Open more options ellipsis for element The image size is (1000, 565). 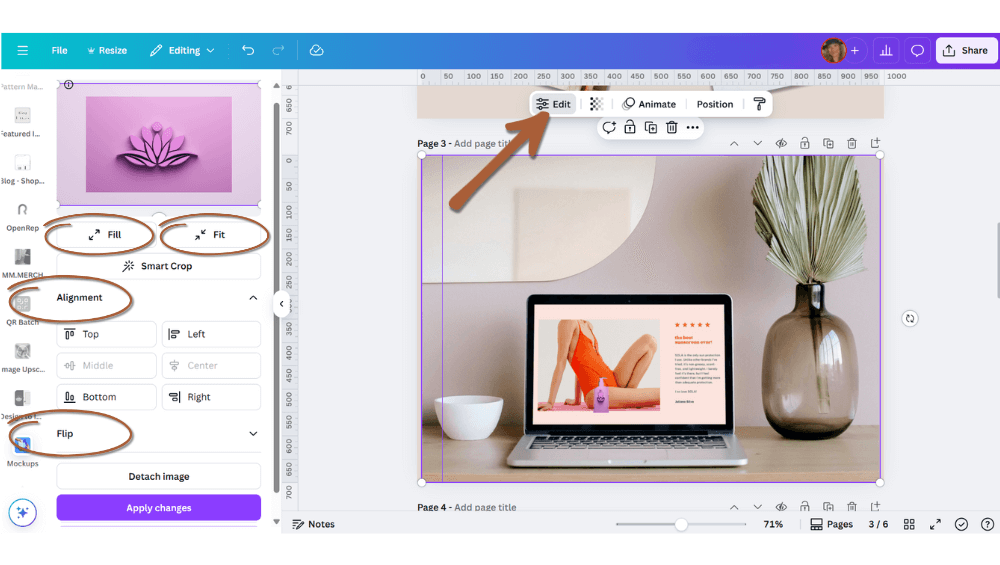(x=693, y=128)
